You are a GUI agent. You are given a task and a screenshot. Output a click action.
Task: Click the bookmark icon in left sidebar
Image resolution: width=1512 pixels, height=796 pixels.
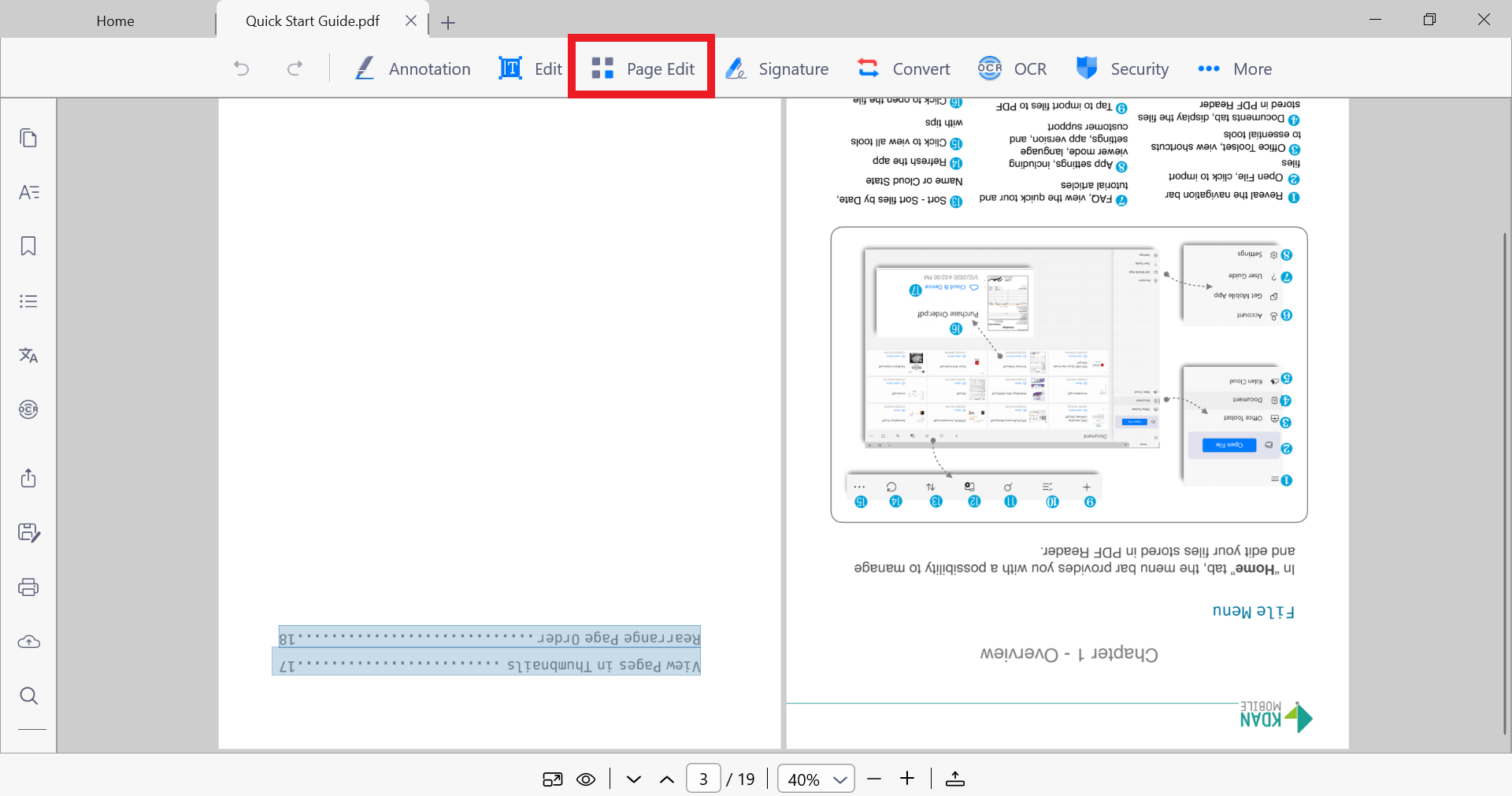pos(28,246)
